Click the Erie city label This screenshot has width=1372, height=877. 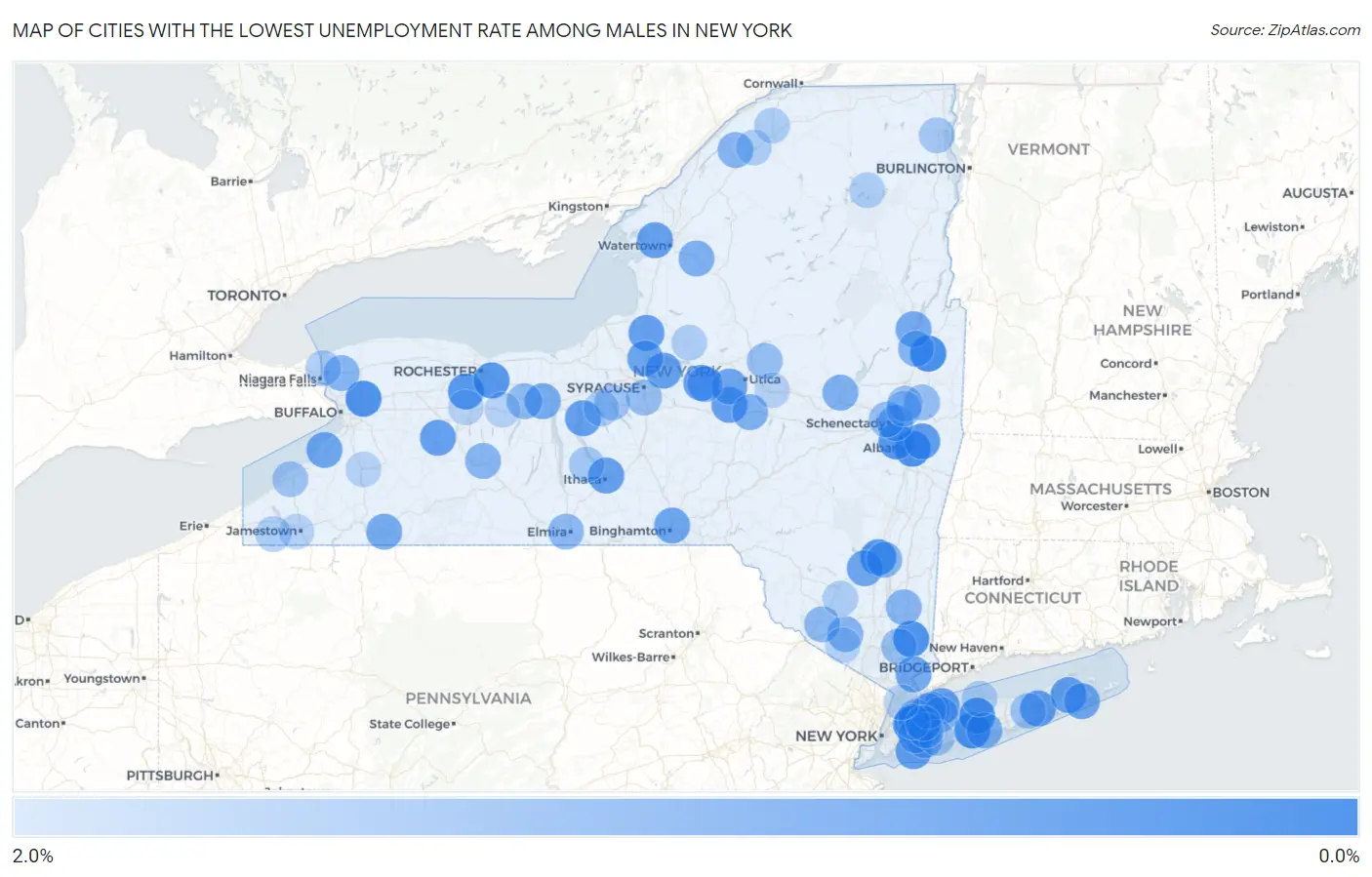click(191, 526)
